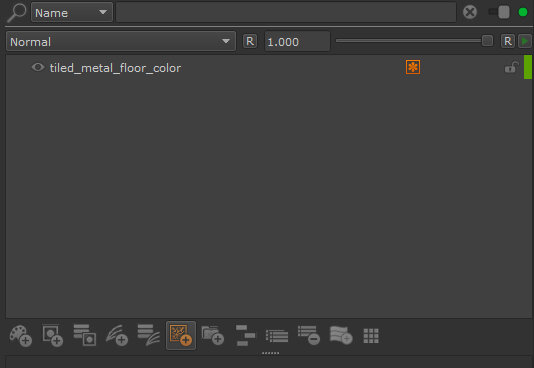This screenshot has height=368, width=534.
Task: Click the bulleted list layers icon
Action: click(x=277, y=336)
